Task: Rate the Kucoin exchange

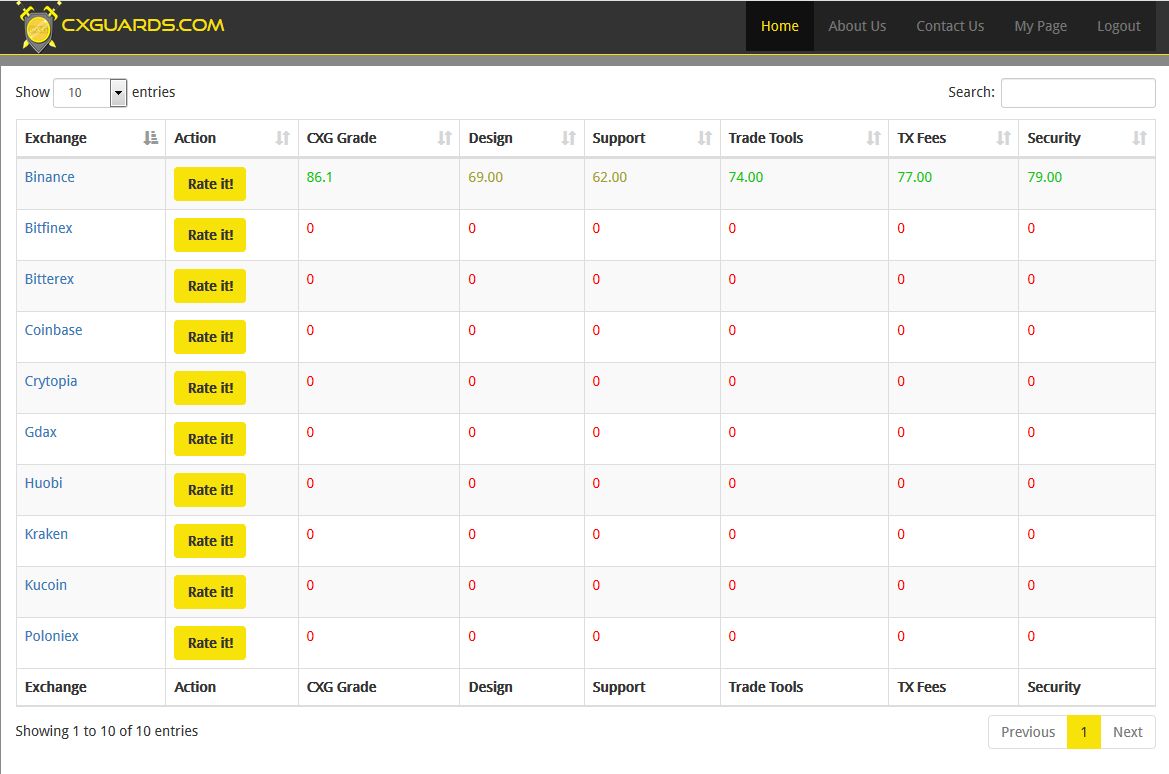Action: tap(210, 592)
